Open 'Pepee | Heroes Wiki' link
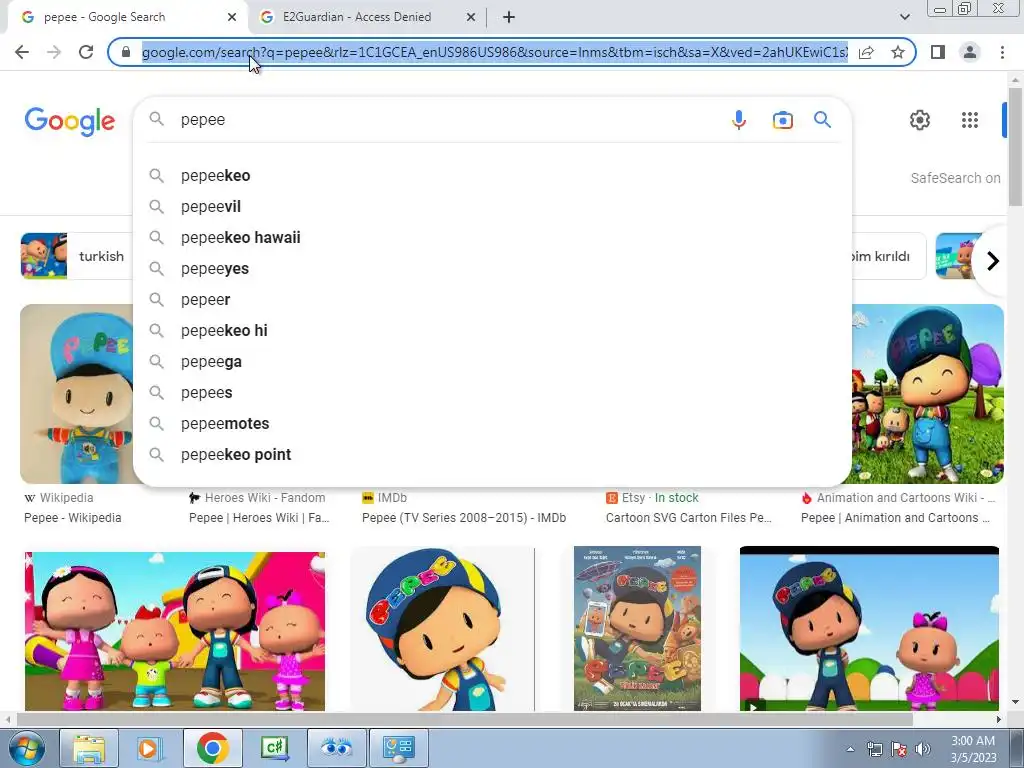The image size is (1024, 768). (x=259, y=518)
